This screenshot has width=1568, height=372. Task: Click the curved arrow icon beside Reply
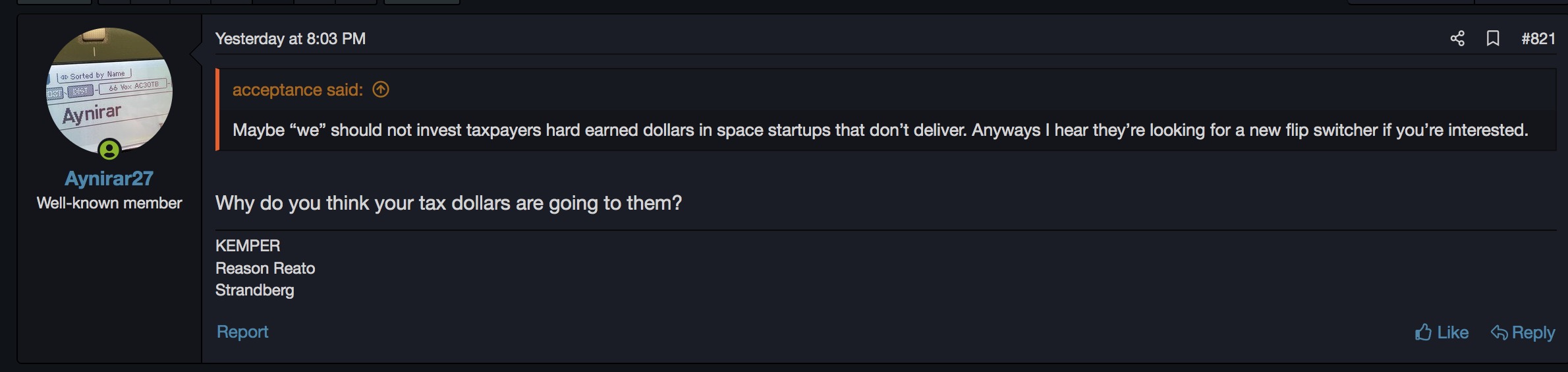coord(1499,332)
